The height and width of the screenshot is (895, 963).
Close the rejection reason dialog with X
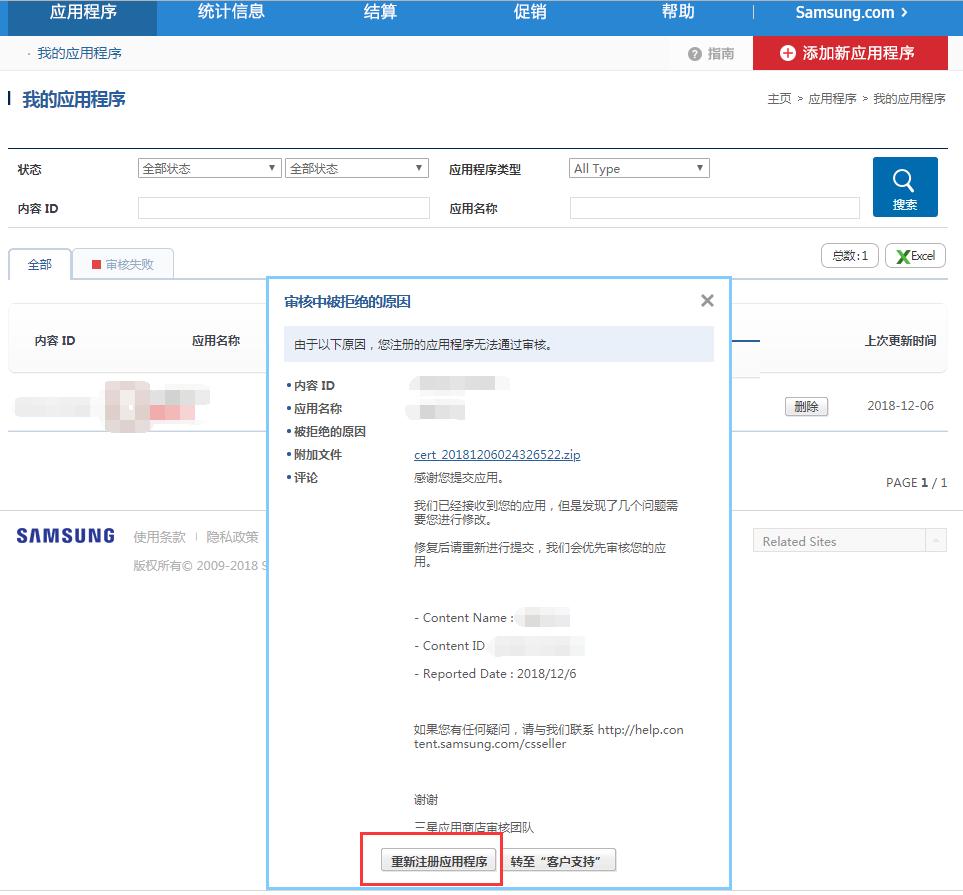click(707, 300)
